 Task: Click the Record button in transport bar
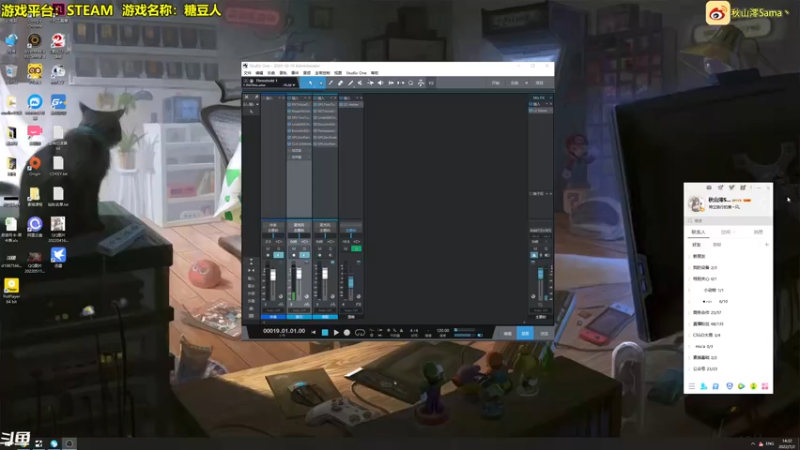pos(347,333)
